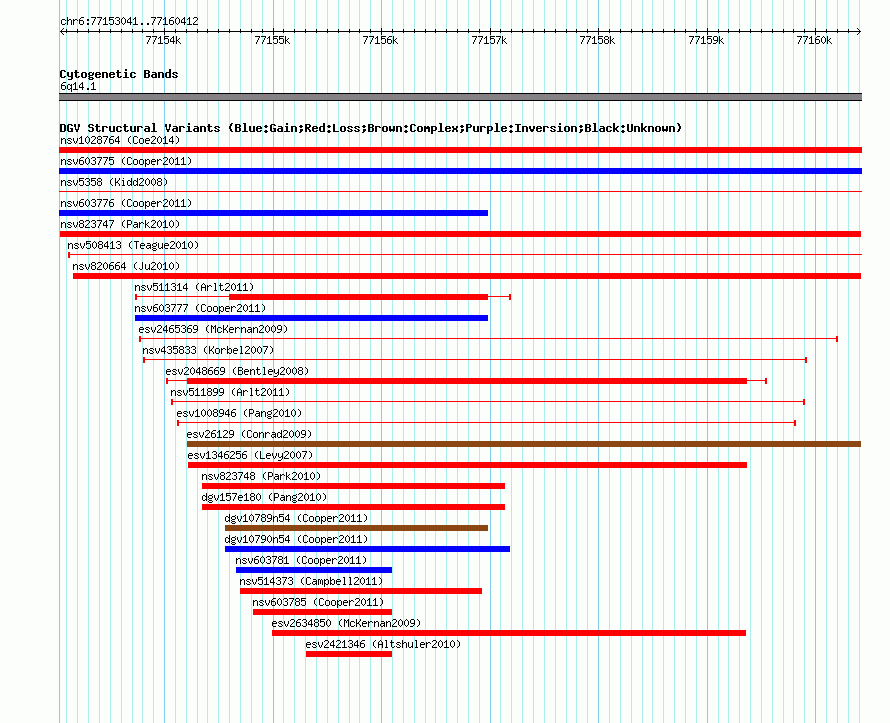
Task: Select the brown esv26129 complex bar
Action: 524,444
